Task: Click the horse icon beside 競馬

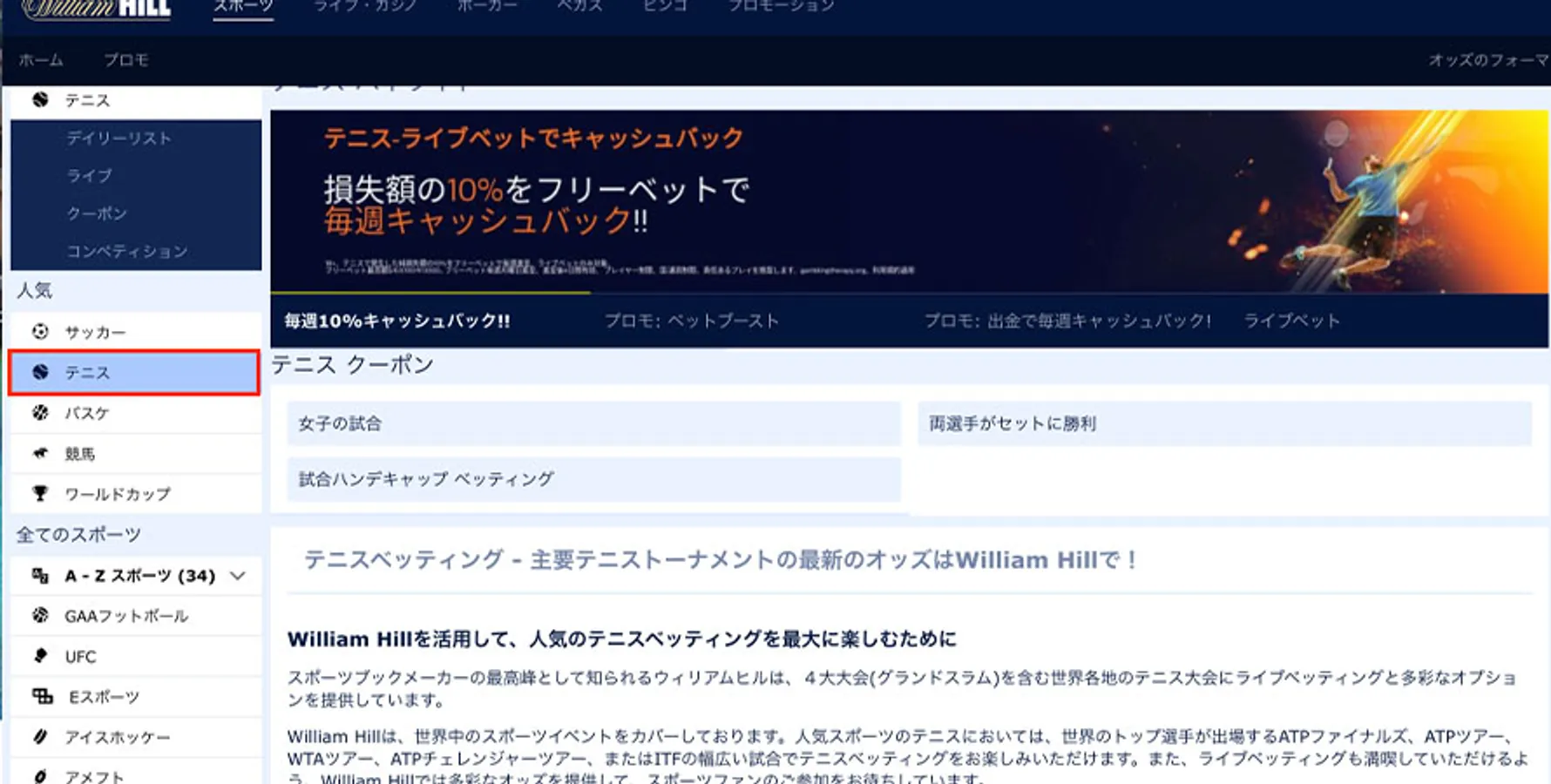Action: pos(40,453)
